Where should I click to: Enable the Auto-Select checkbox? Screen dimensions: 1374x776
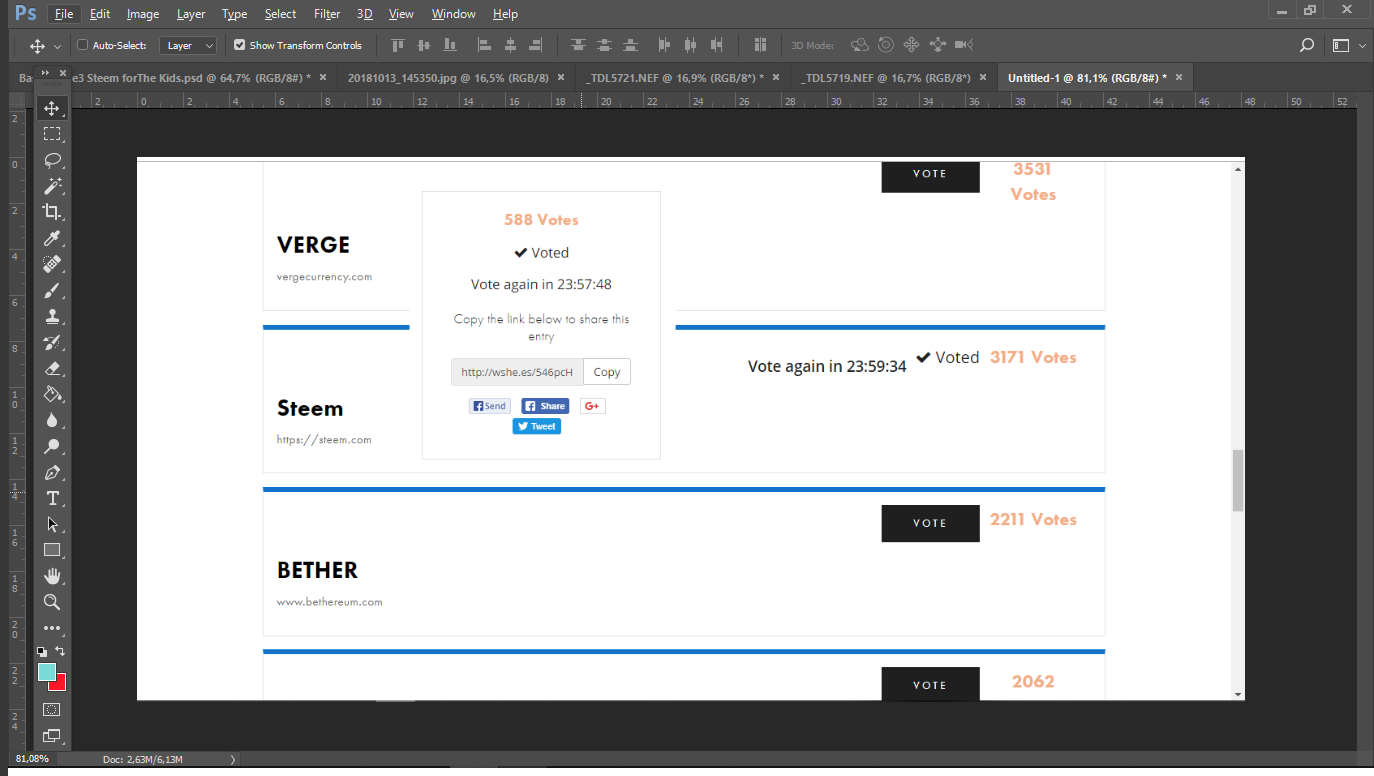(83, 45)
